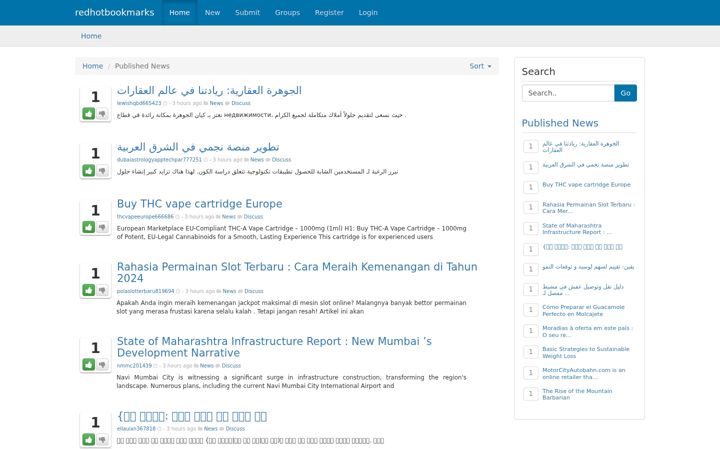Open the headline above ellauan367818's byline
720x450 pixels.
(192, 416)
